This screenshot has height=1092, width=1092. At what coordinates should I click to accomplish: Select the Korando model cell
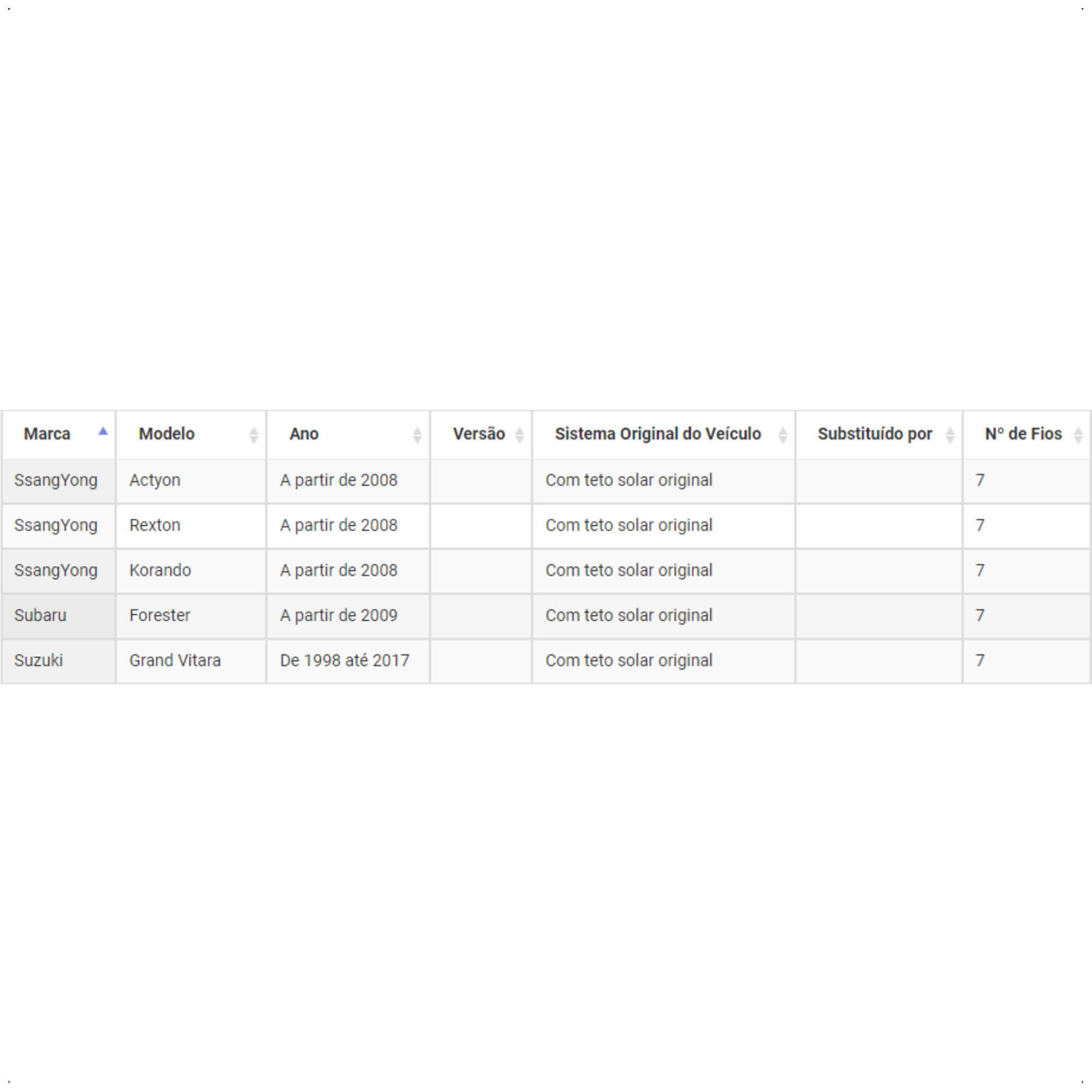click(x=191, y=571)
